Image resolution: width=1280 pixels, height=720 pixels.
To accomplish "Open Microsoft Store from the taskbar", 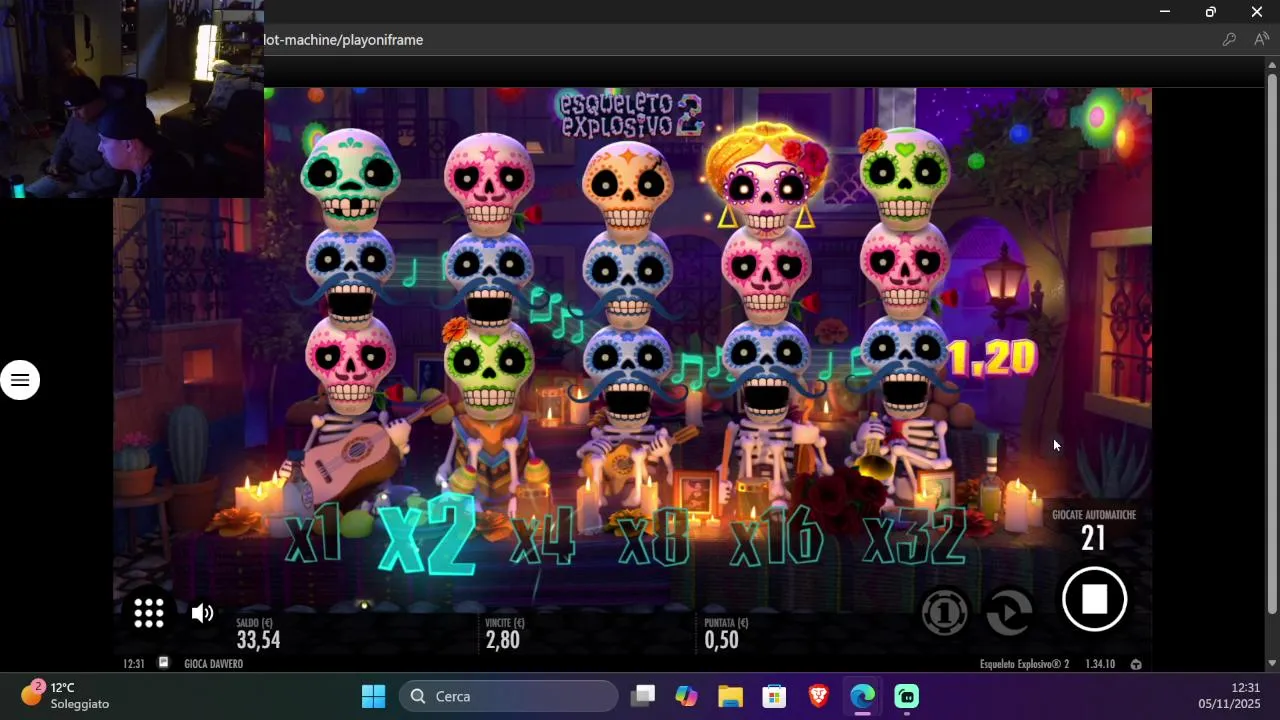I will [x=774, y=696].
